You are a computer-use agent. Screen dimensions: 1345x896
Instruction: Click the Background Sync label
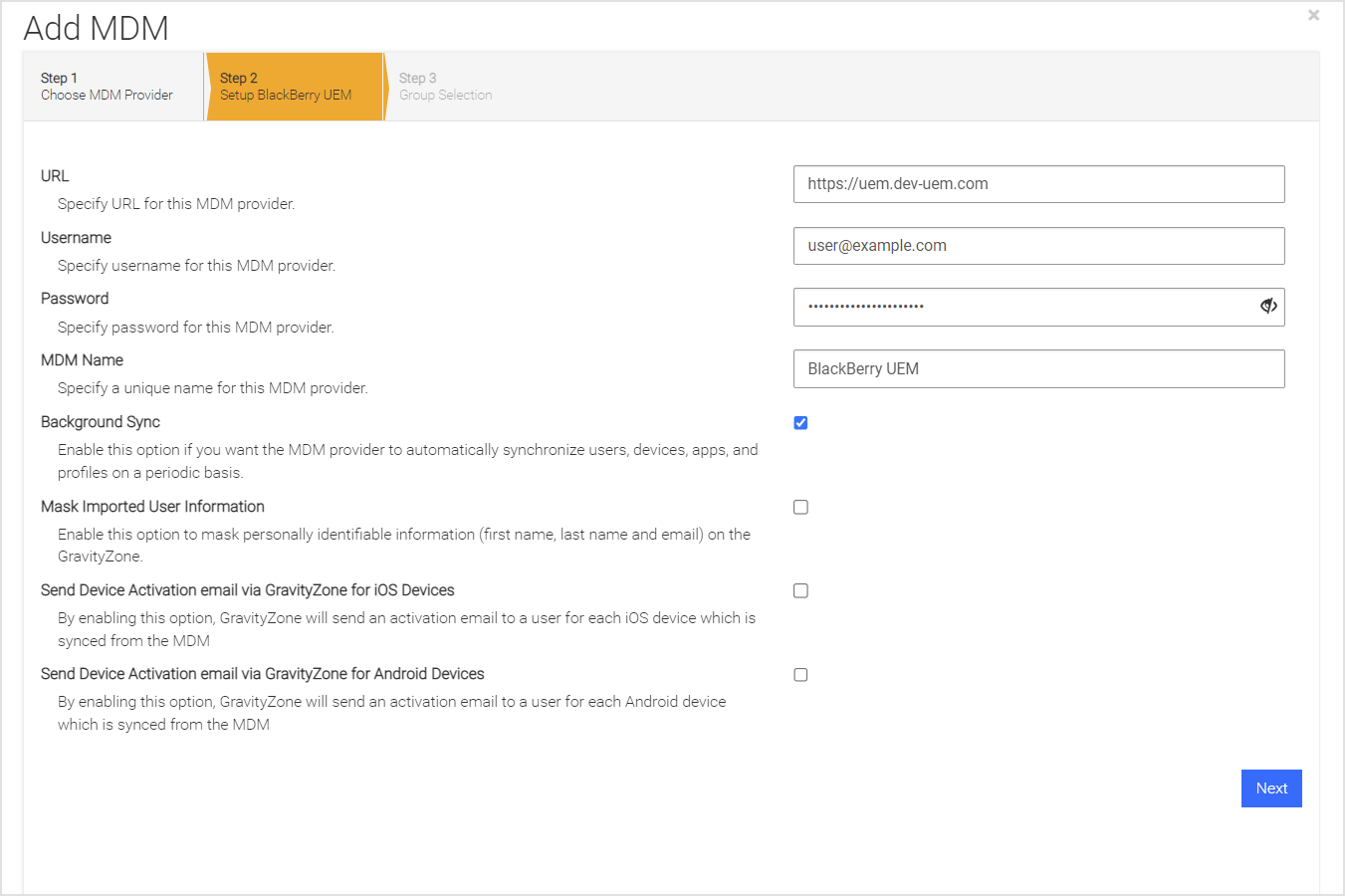coord(100,421)
